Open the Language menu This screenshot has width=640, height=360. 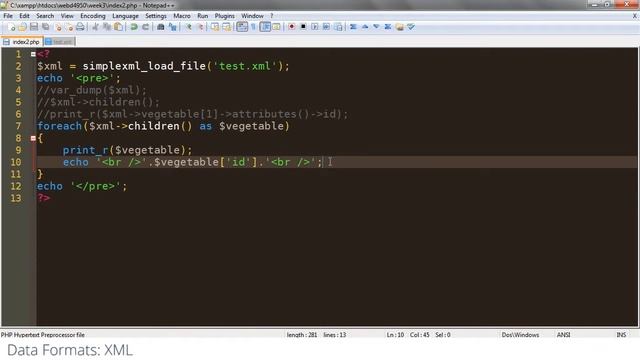click(x=125, y=16)
